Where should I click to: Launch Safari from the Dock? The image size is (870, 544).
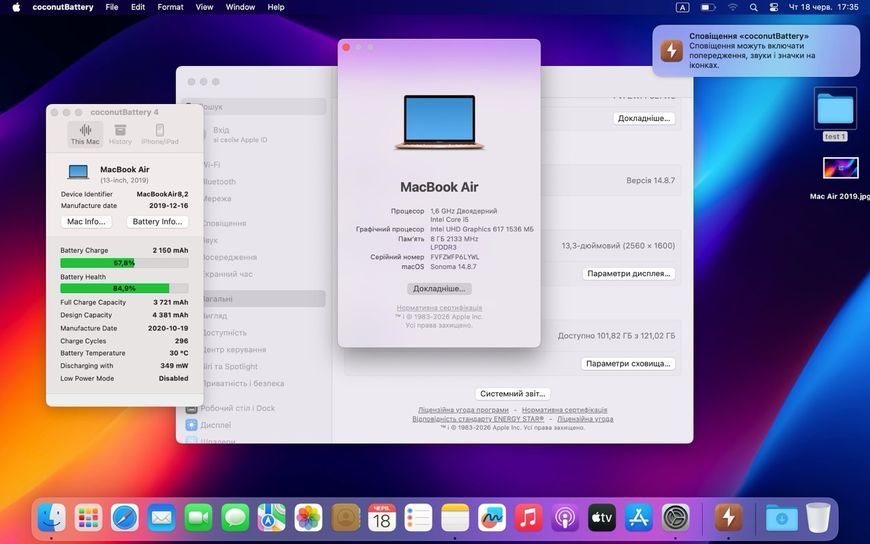click(x=125, y=517)
